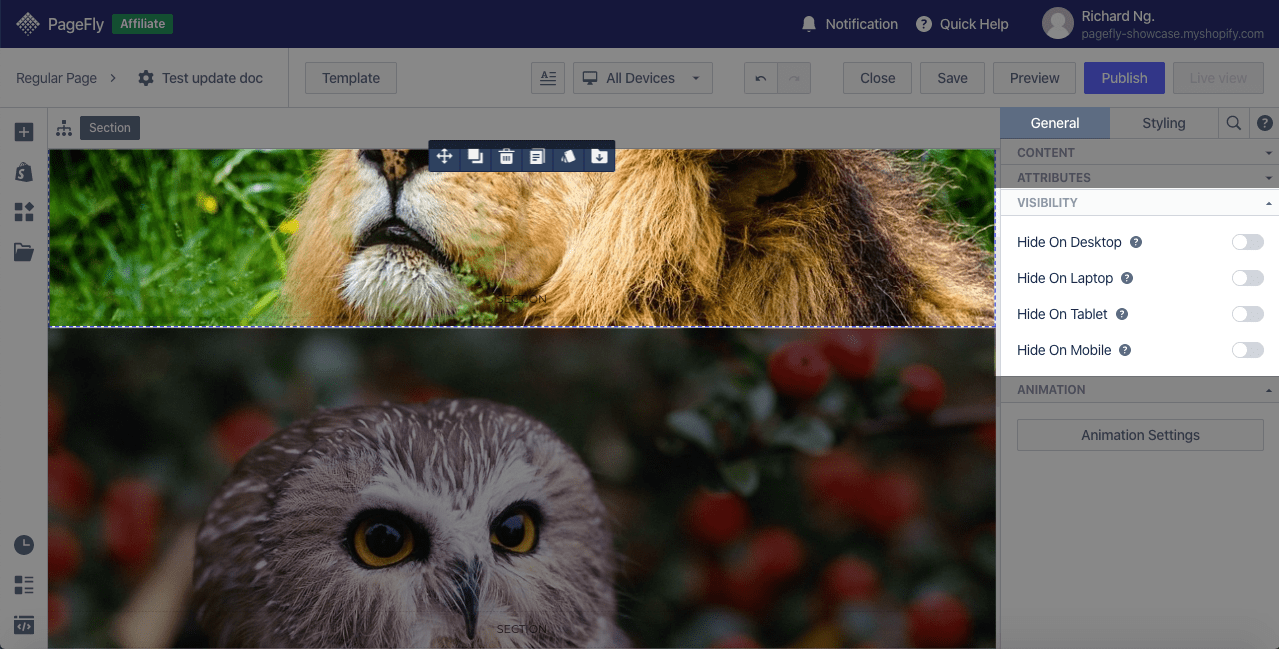Click the Affiliate badge

tap(142, 24)
